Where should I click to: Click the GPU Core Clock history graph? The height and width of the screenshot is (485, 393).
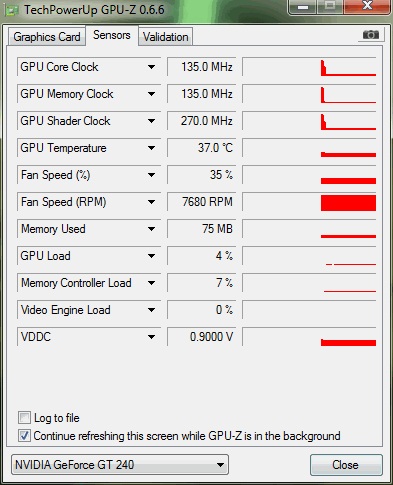tap(310, 67)
